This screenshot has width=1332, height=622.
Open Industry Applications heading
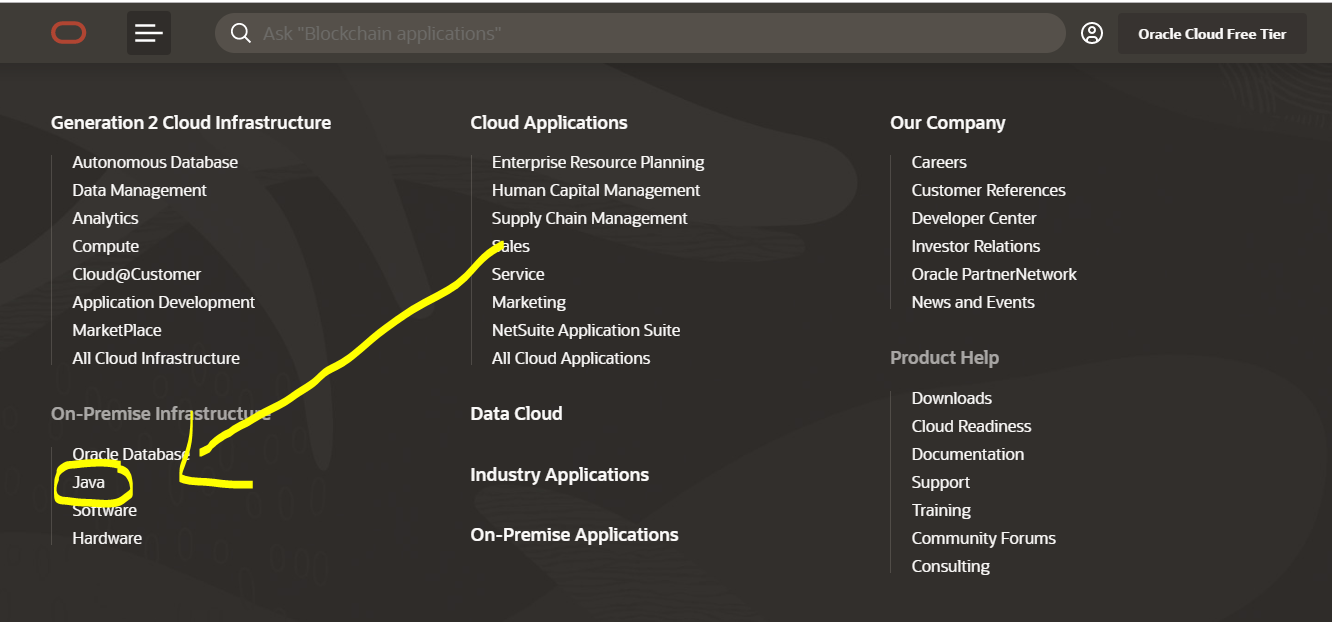(x=560, y=475)
